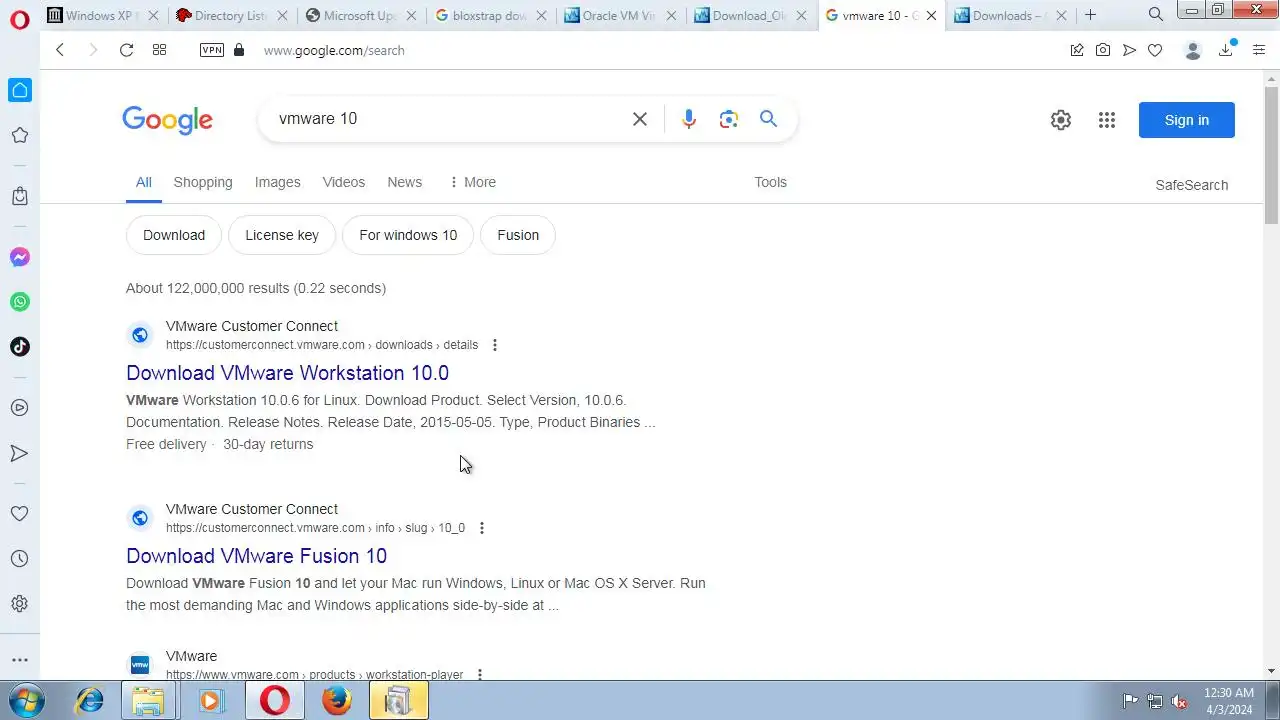Screen dimensions: 1280x720
Task: Open Google quick settings gear
Action: click(x=1061, y=120)
